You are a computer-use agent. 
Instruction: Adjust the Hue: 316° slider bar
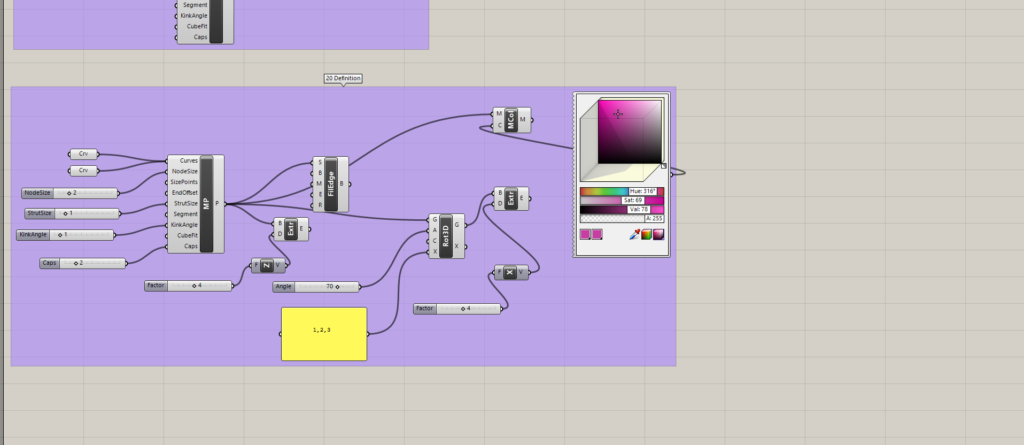coord(622,191)
